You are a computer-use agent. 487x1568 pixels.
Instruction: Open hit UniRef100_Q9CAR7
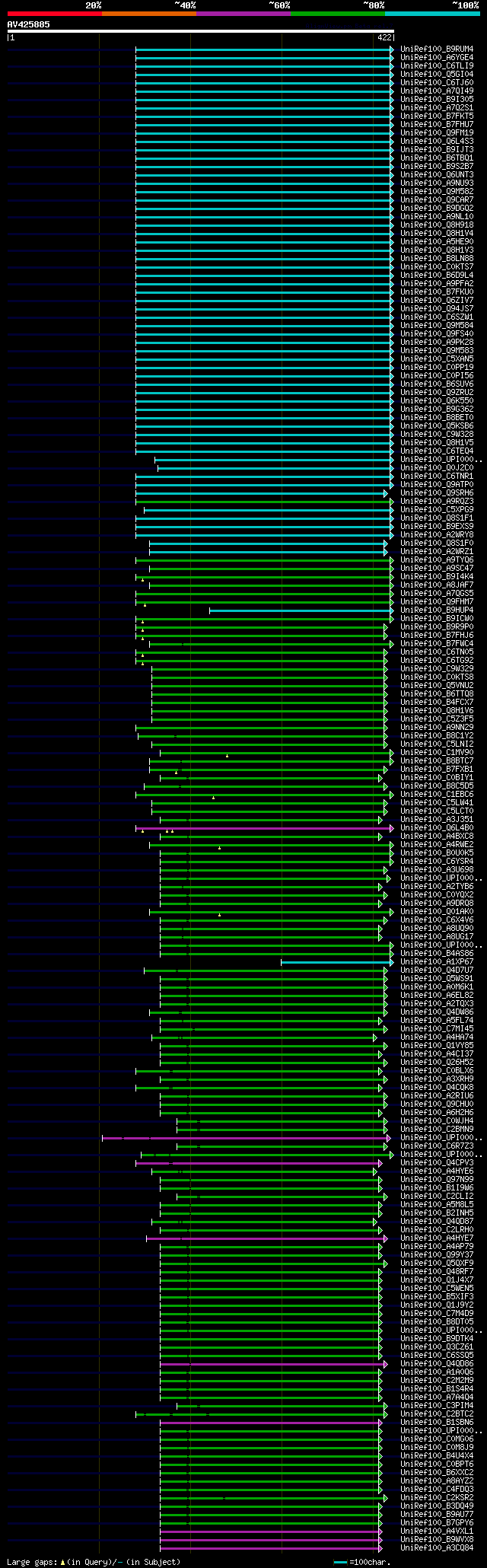point(437,200)
